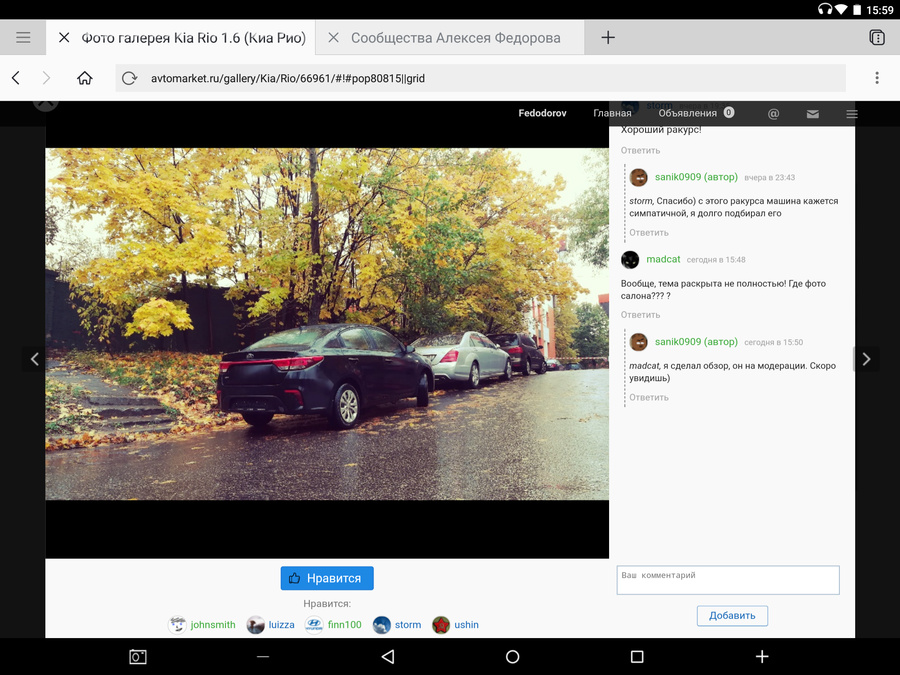Open ushin user profile
This screenshot has width=900, height=675.
coord(466,624)
